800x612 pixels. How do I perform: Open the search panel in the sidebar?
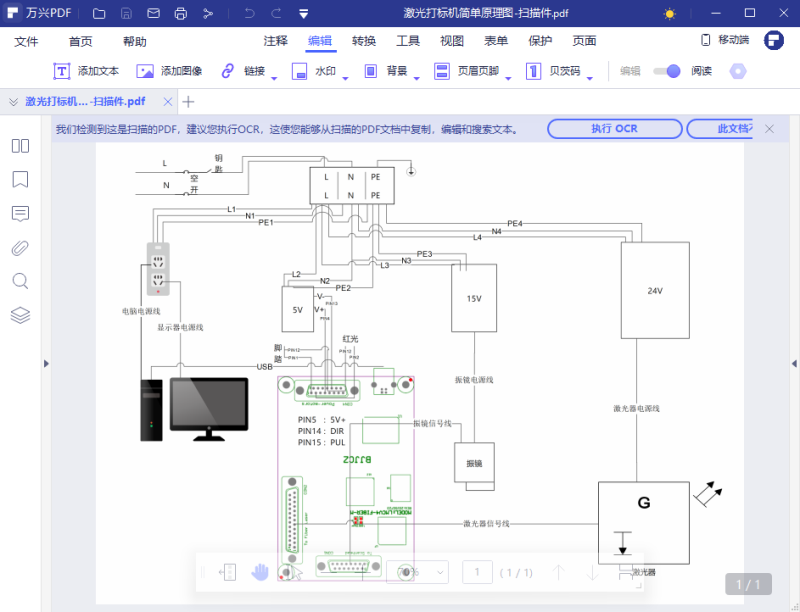20,281
